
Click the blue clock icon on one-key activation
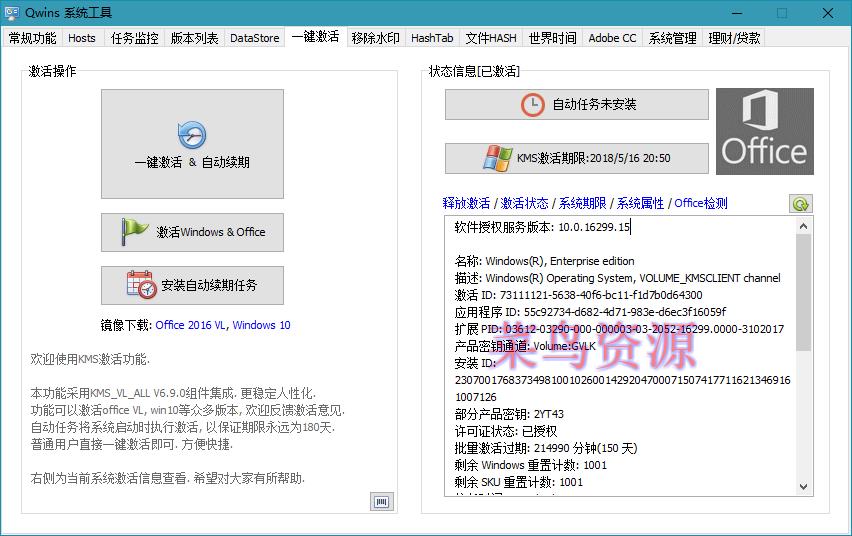(x=192, y=135)
